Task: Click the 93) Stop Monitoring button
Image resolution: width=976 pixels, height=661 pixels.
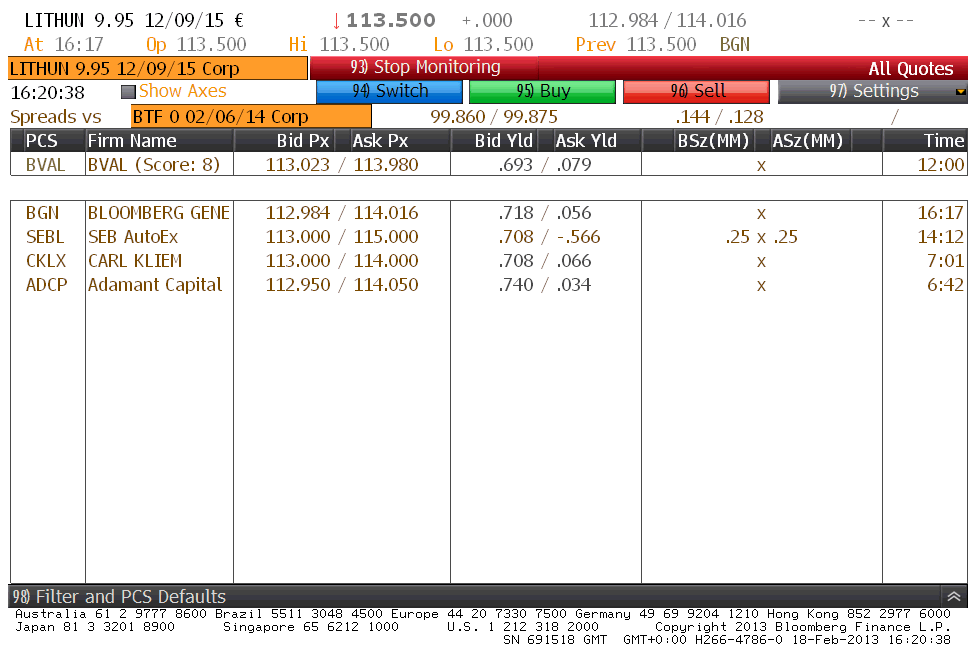Action: click(x=424, y=67)
